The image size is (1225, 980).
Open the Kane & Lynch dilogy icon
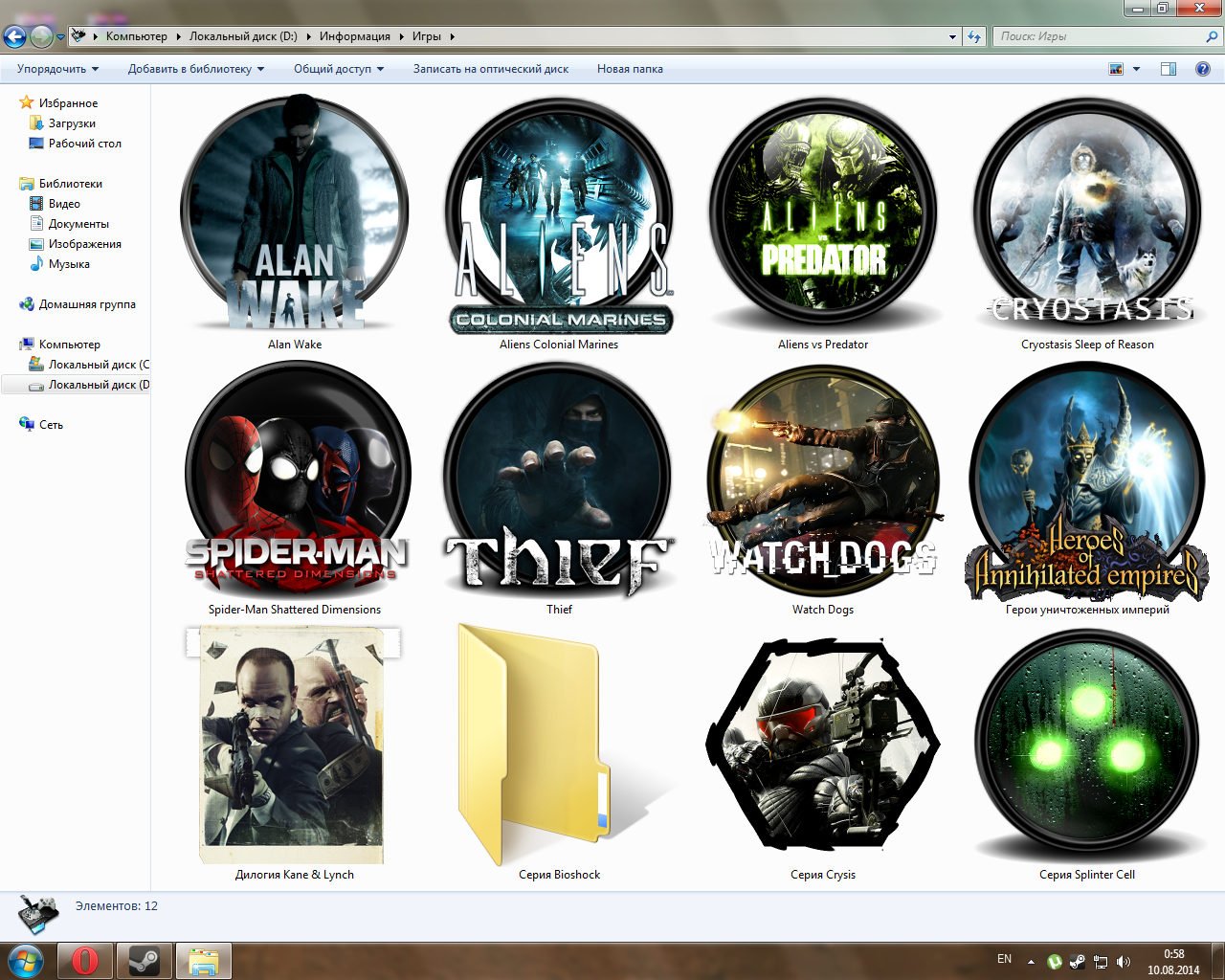(x=294, y=746)
